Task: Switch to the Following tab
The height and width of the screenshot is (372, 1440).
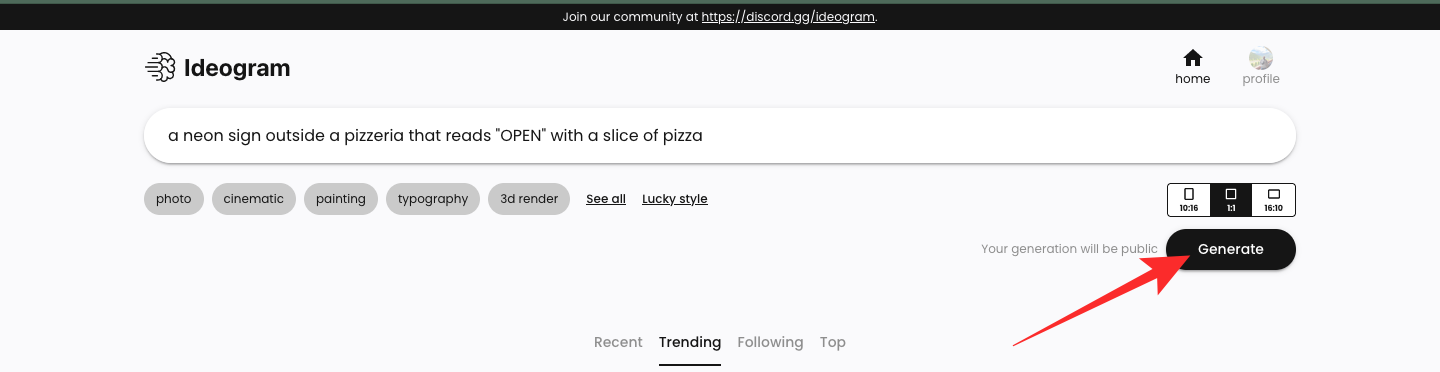Action: (x=770, y=342)
